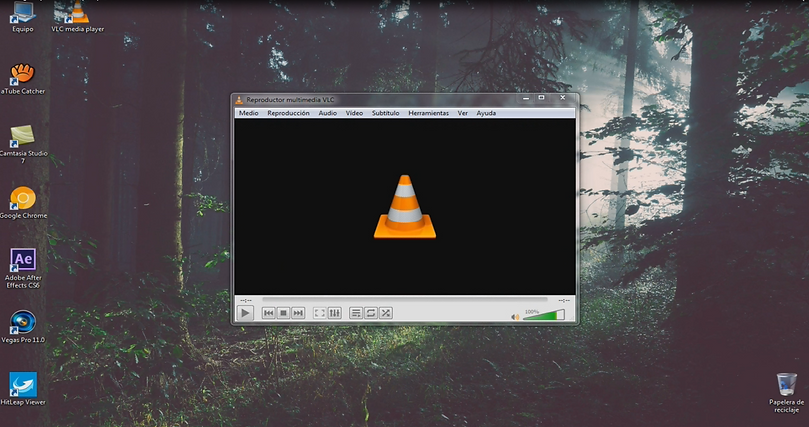Toggle loop repeat mode
Image resolution: width=809 pixels, height=427 pixels.
click(371, 313)
